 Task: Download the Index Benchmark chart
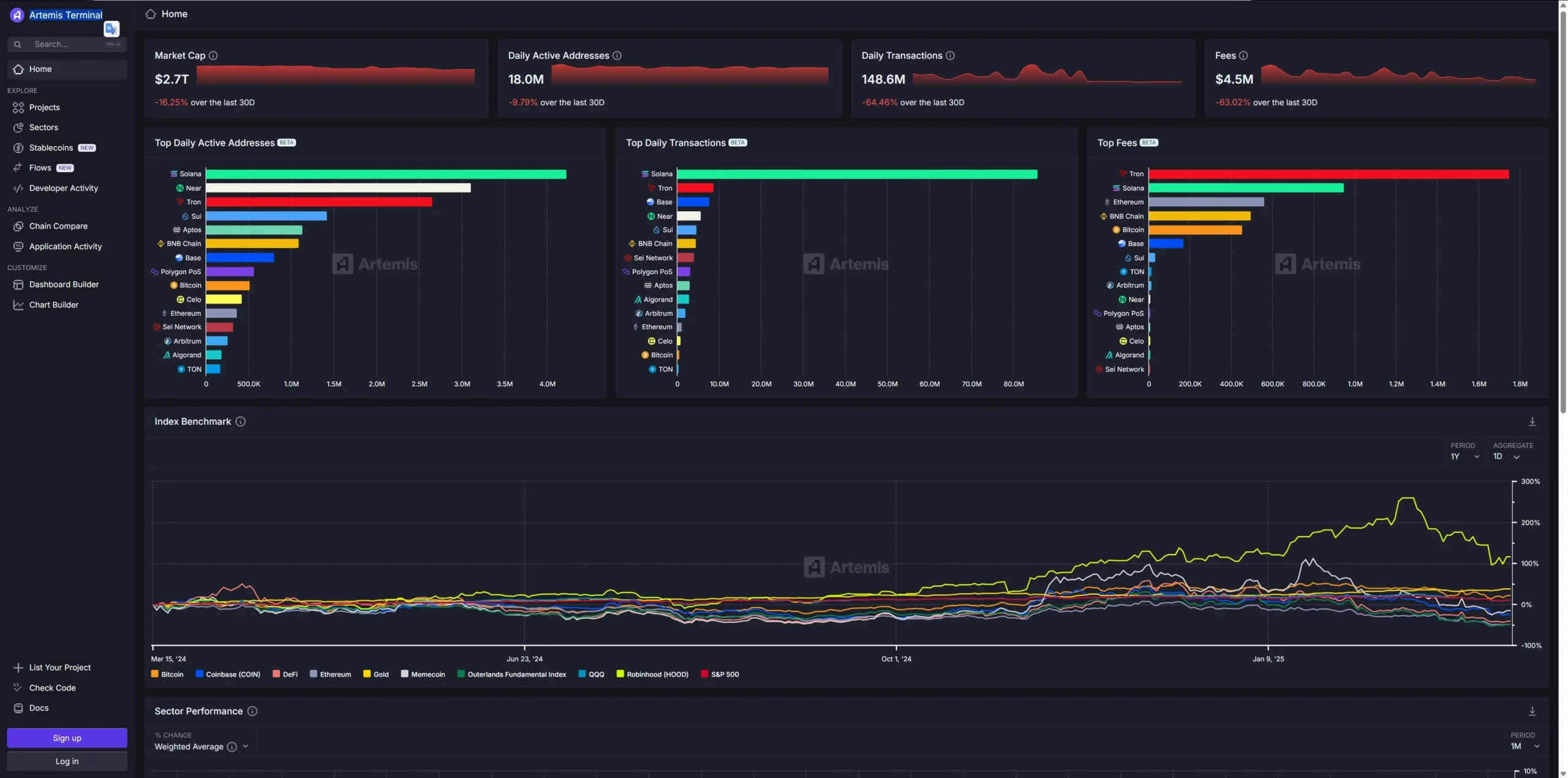click(1532, 421)
